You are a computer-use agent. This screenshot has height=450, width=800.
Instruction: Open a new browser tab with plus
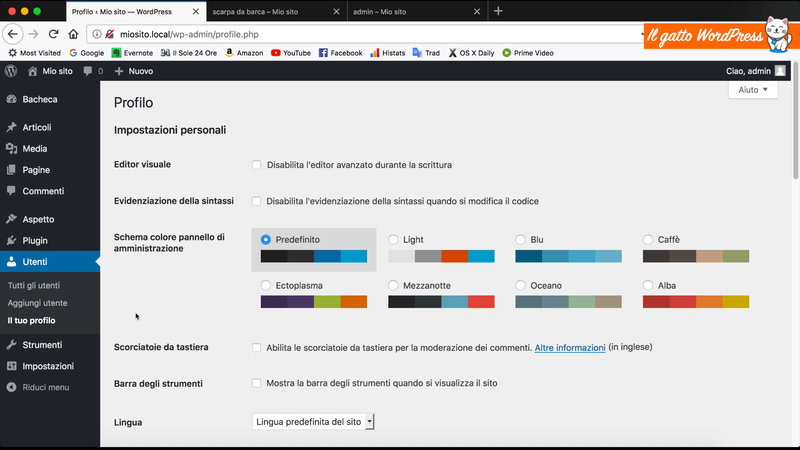coord(498,11)
